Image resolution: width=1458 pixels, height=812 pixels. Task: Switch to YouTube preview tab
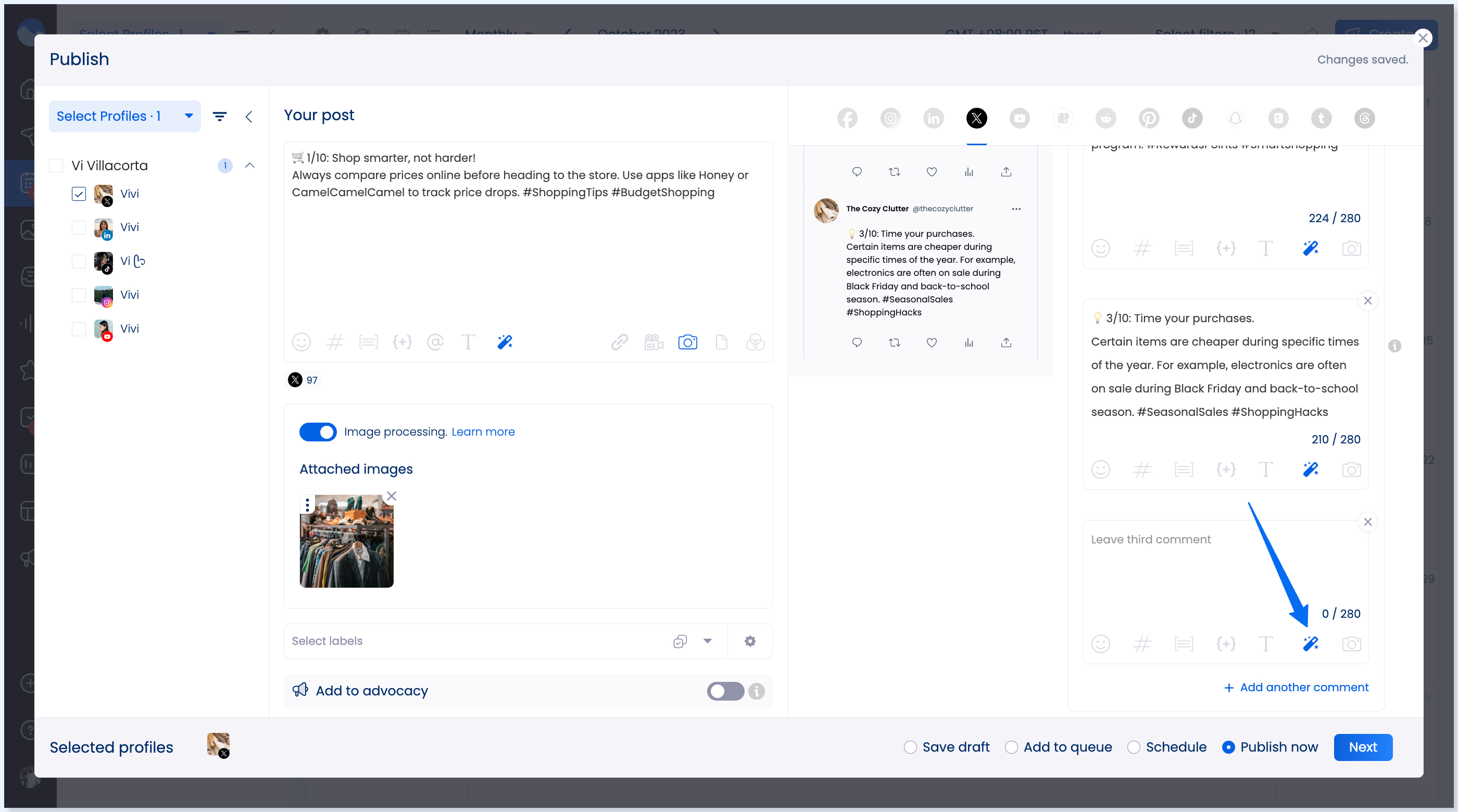[1020, 118]
